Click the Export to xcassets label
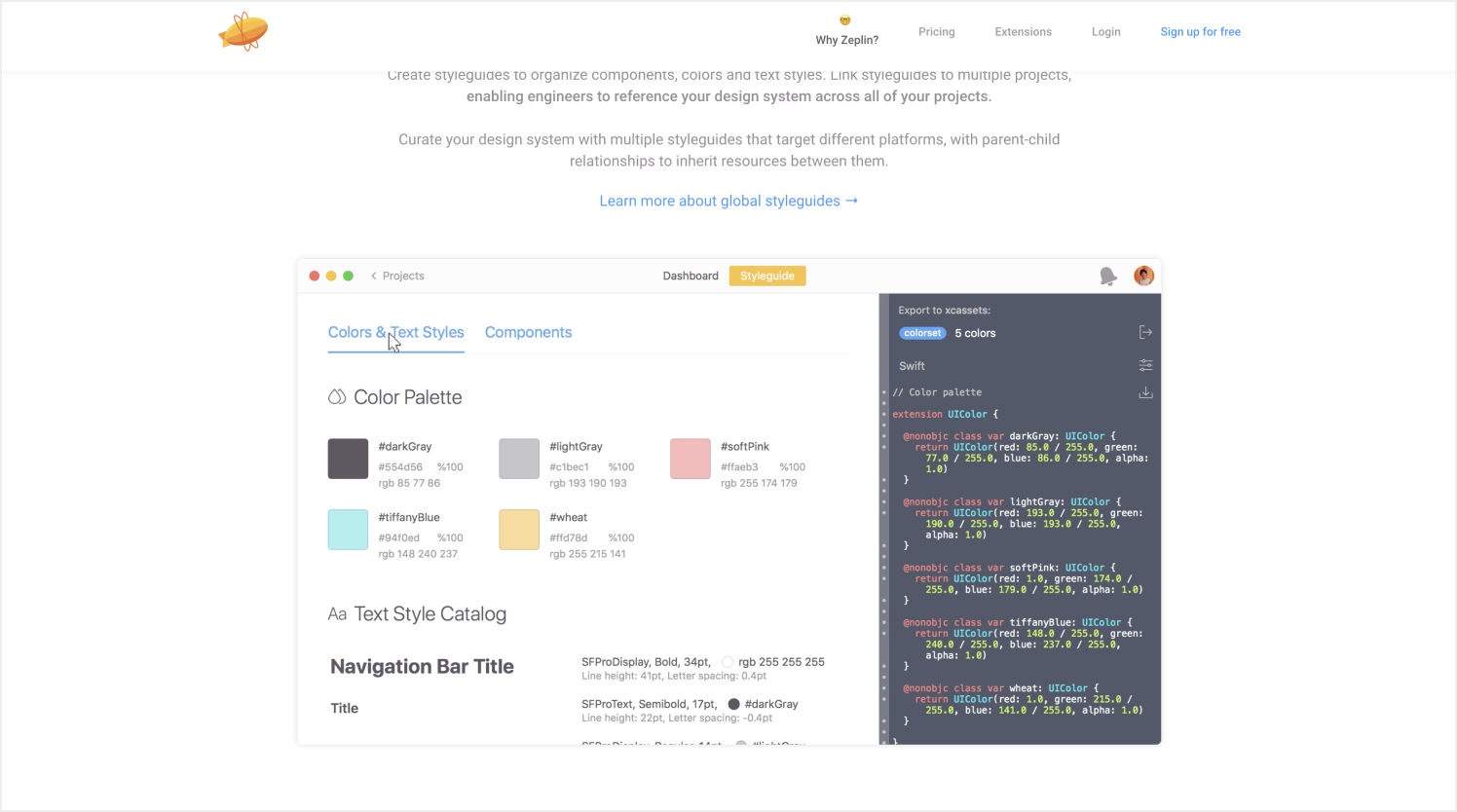Viewport: 1457px width, 812px height. (944, 311)
